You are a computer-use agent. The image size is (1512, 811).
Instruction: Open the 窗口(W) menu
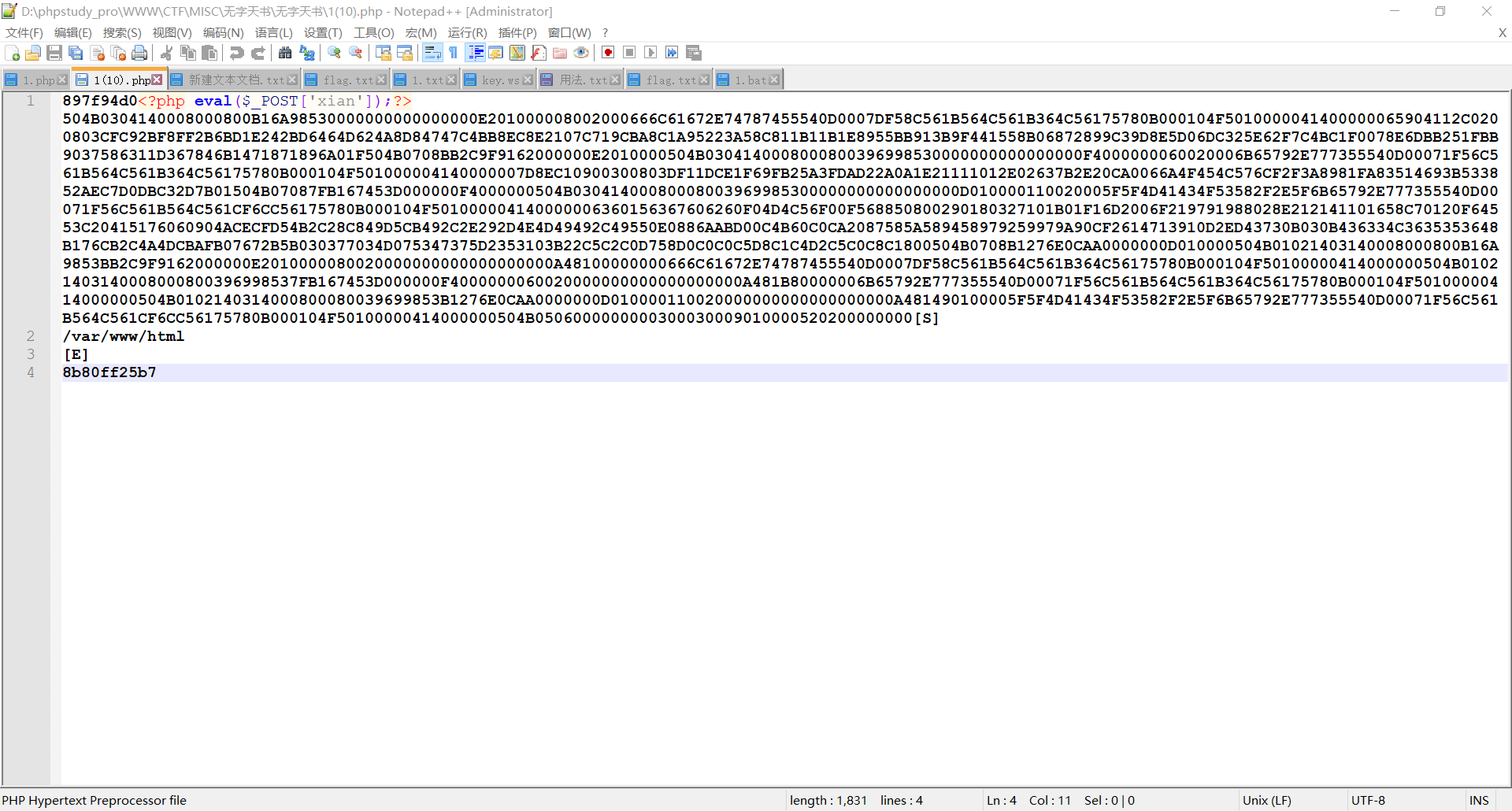click(x=569, y=32)
